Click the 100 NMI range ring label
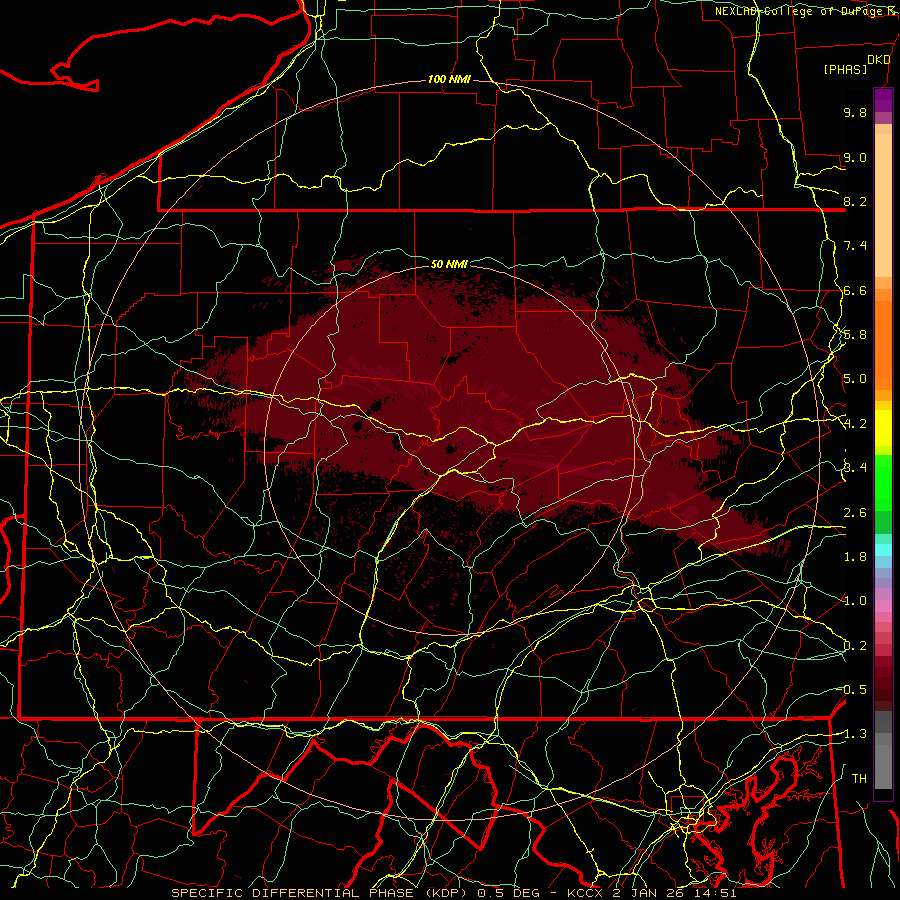Viewport: 900px width, 900px height. (x=449, y=79)
